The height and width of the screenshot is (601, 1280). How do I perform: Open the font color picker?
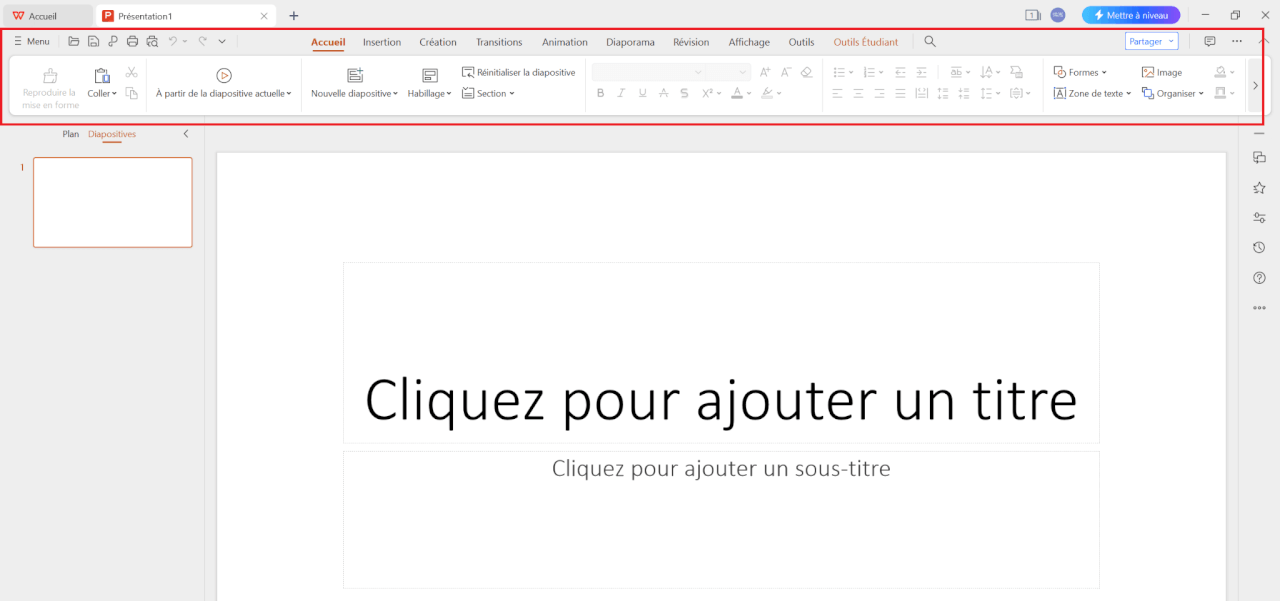point(740,92)
